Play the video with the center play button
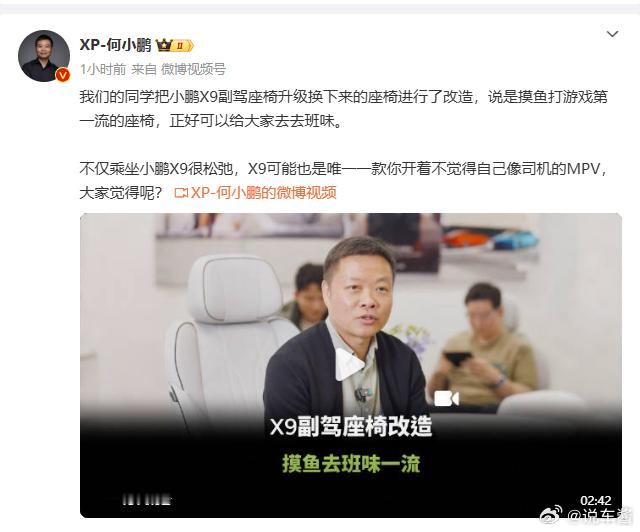 (x=349, y=365)
